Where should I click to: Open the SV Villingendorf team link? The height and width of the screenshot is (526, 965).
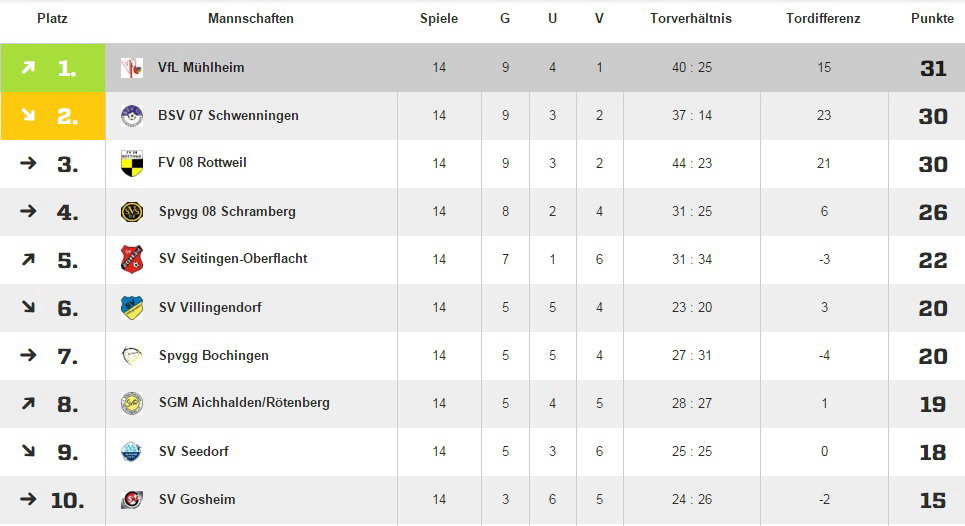tap(210, 307)
